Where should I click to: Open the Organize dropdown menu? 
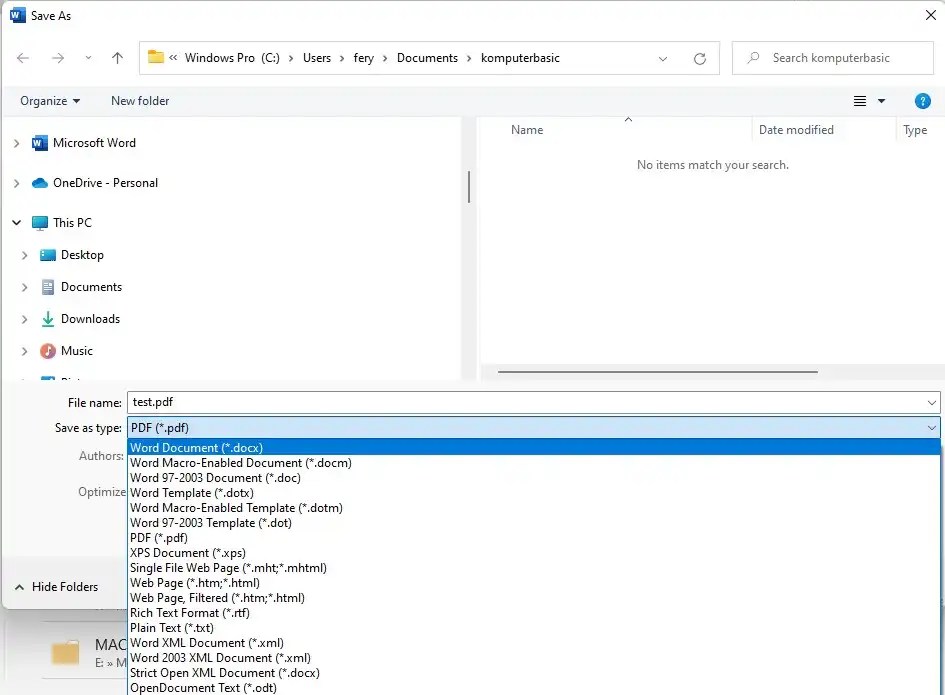(x=49, y=101)
